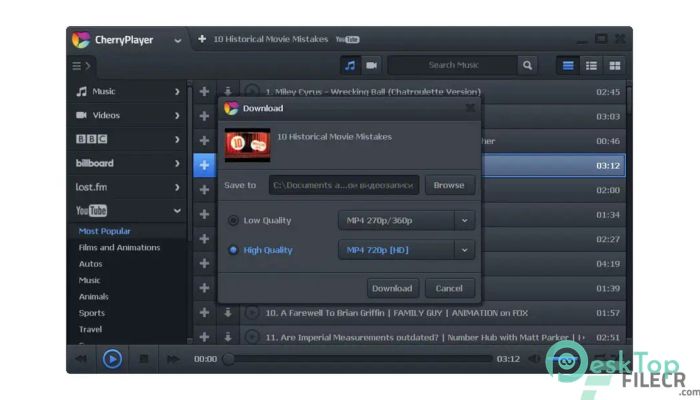Click the Search Music input field
Viewport: 700px width, 400px height.
(x=453, y=65)
